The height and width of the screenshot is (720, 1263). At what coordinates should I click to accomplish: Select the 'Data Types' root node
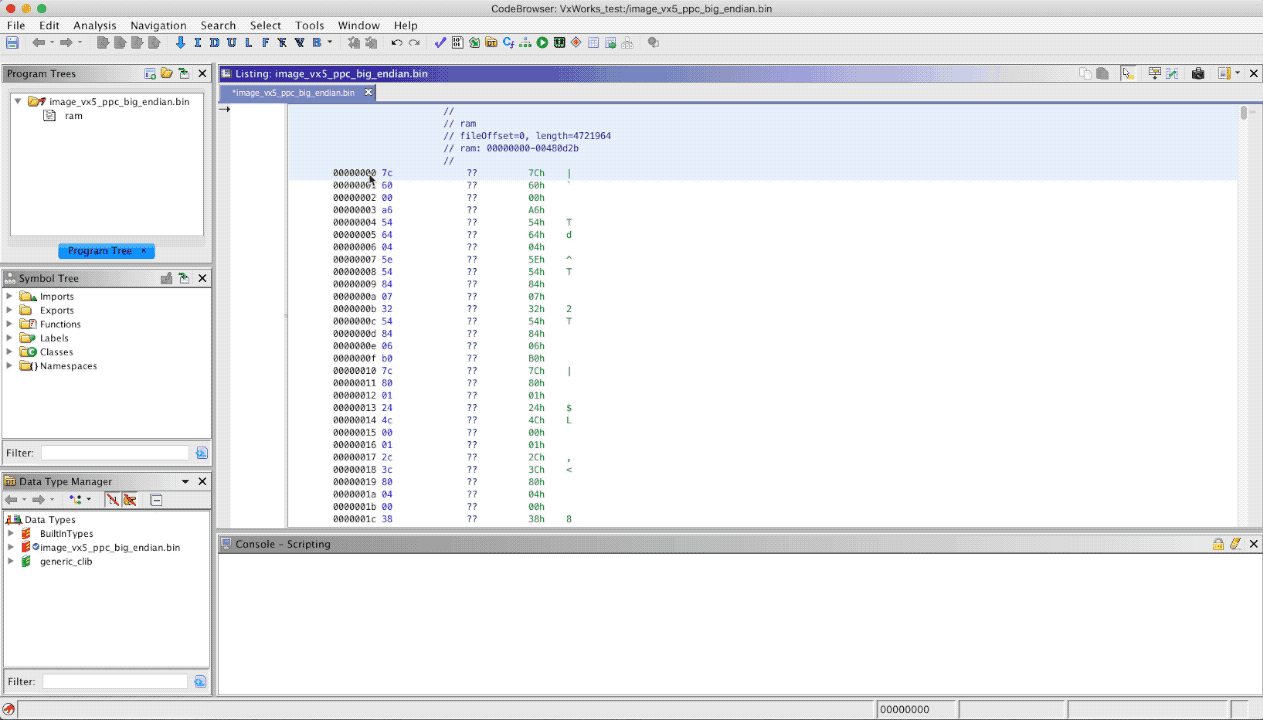click(49, 520)
